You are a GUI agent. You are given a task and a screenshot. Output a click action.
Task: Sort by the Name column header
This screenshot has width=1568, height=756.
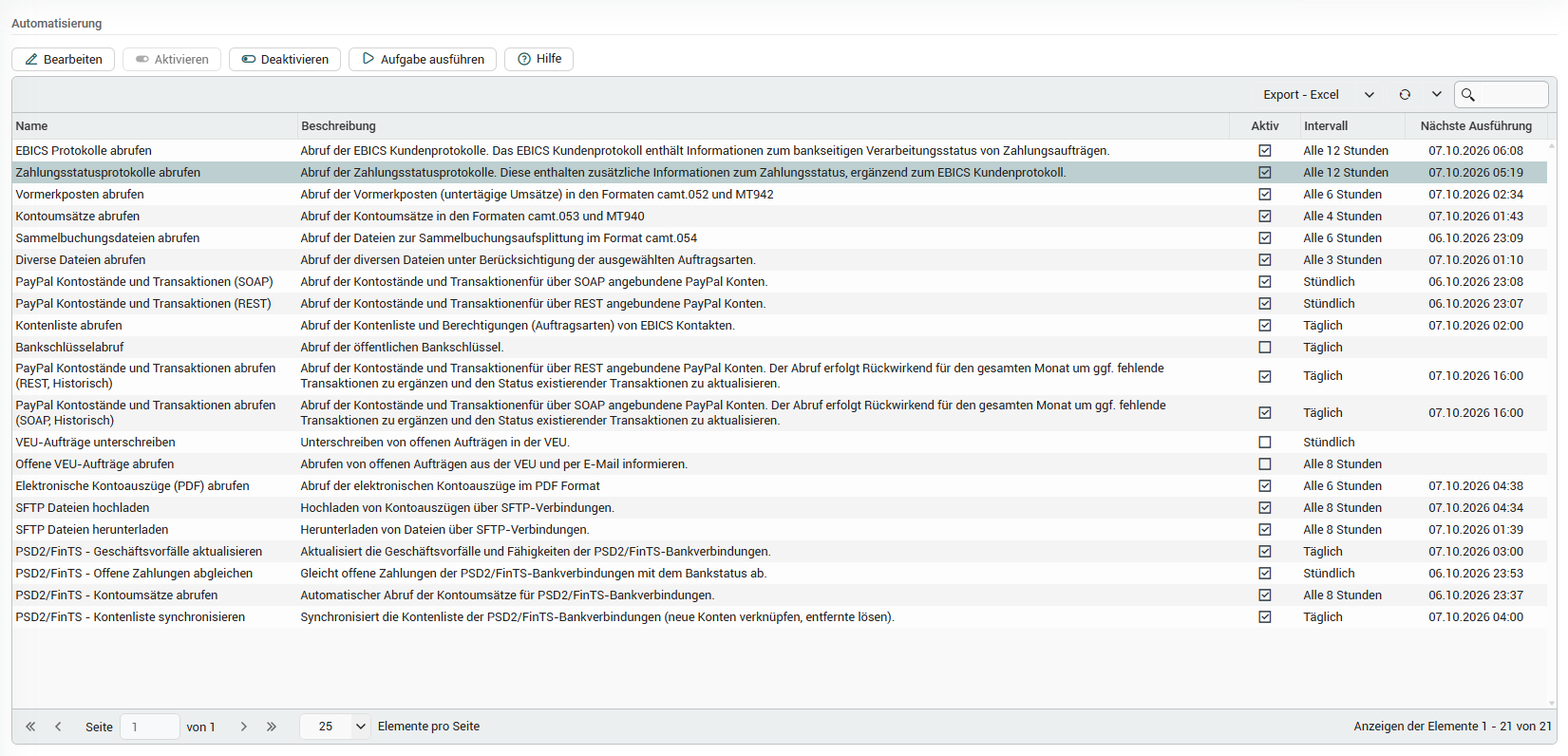click(155, 126)
